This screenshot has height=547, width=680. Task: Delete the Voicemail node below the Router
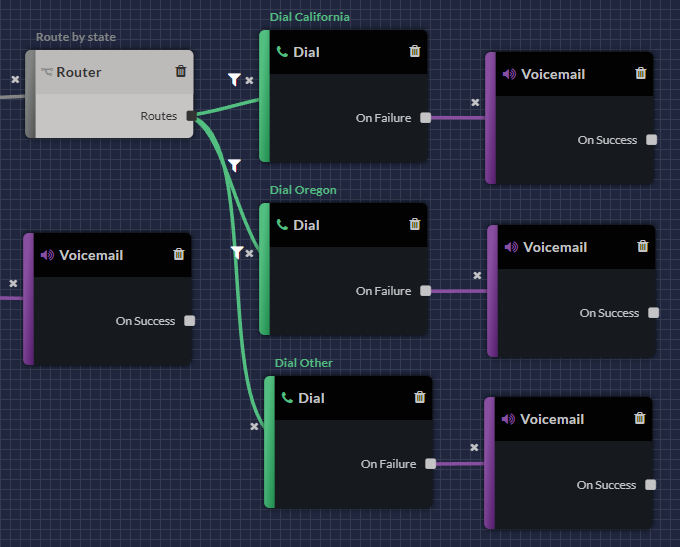click(179, 254)
